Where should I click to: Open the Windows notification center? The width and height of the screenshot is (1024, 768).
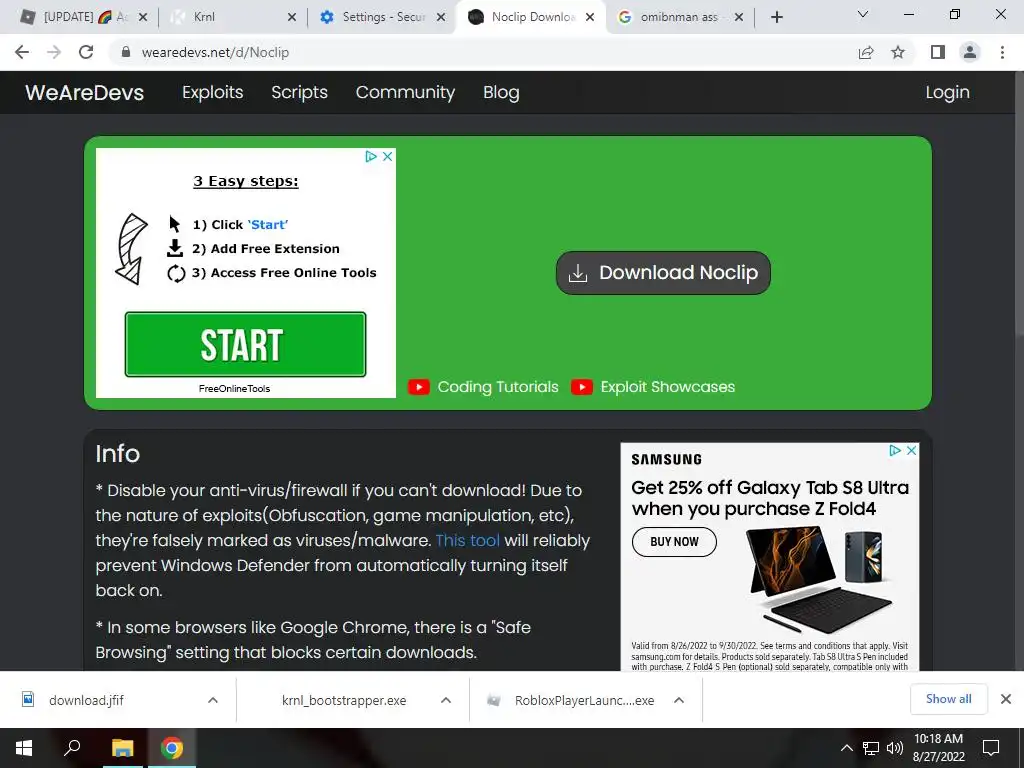pyautogui.click(x=991, y=748)
